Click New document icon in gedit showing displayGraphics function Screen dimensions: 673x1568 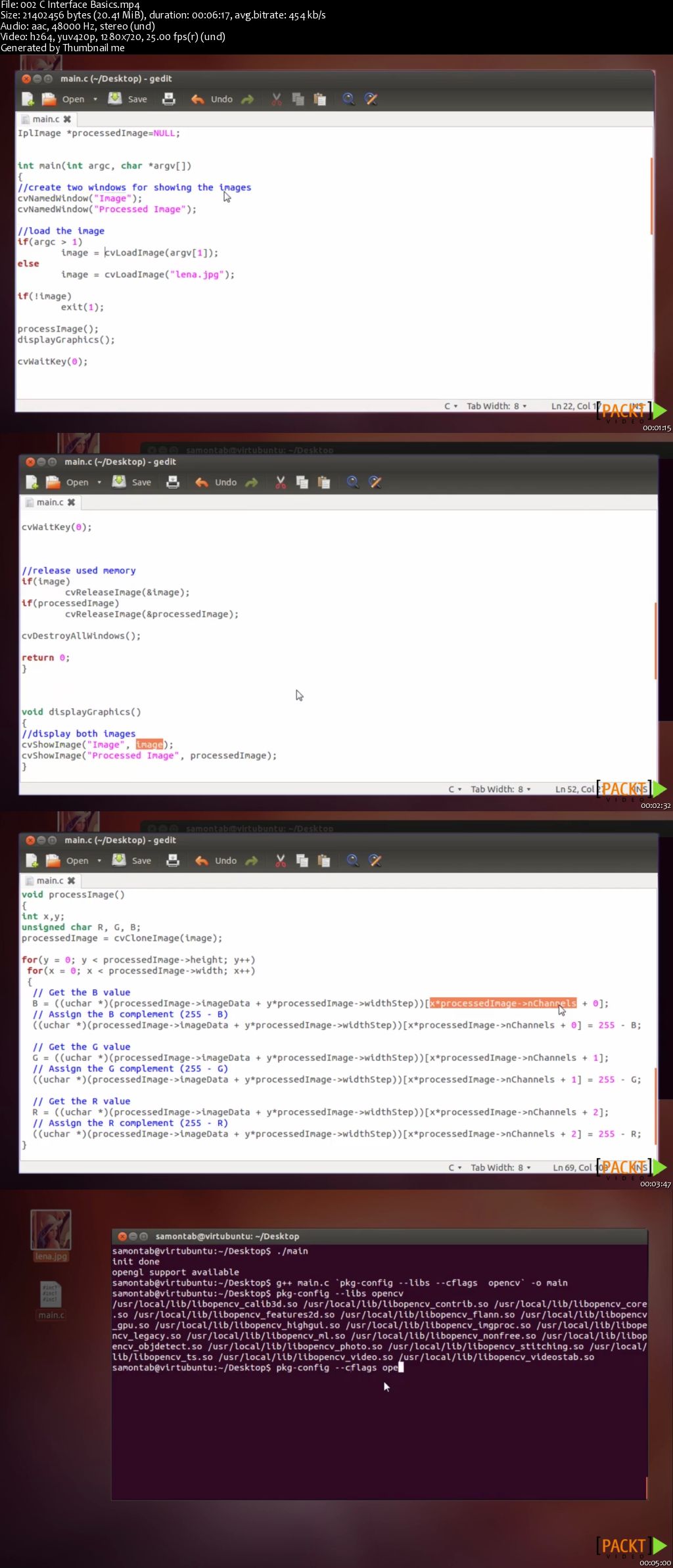point(32,482)
